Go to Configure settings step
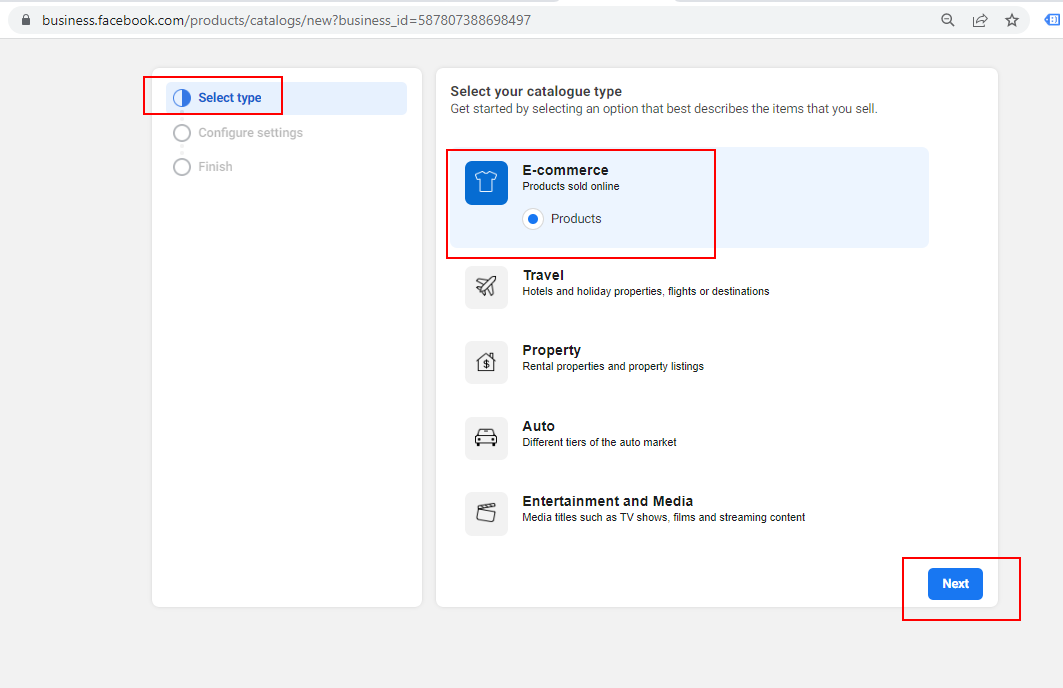Screen dimensions: 1063x688 pos(250,133)
